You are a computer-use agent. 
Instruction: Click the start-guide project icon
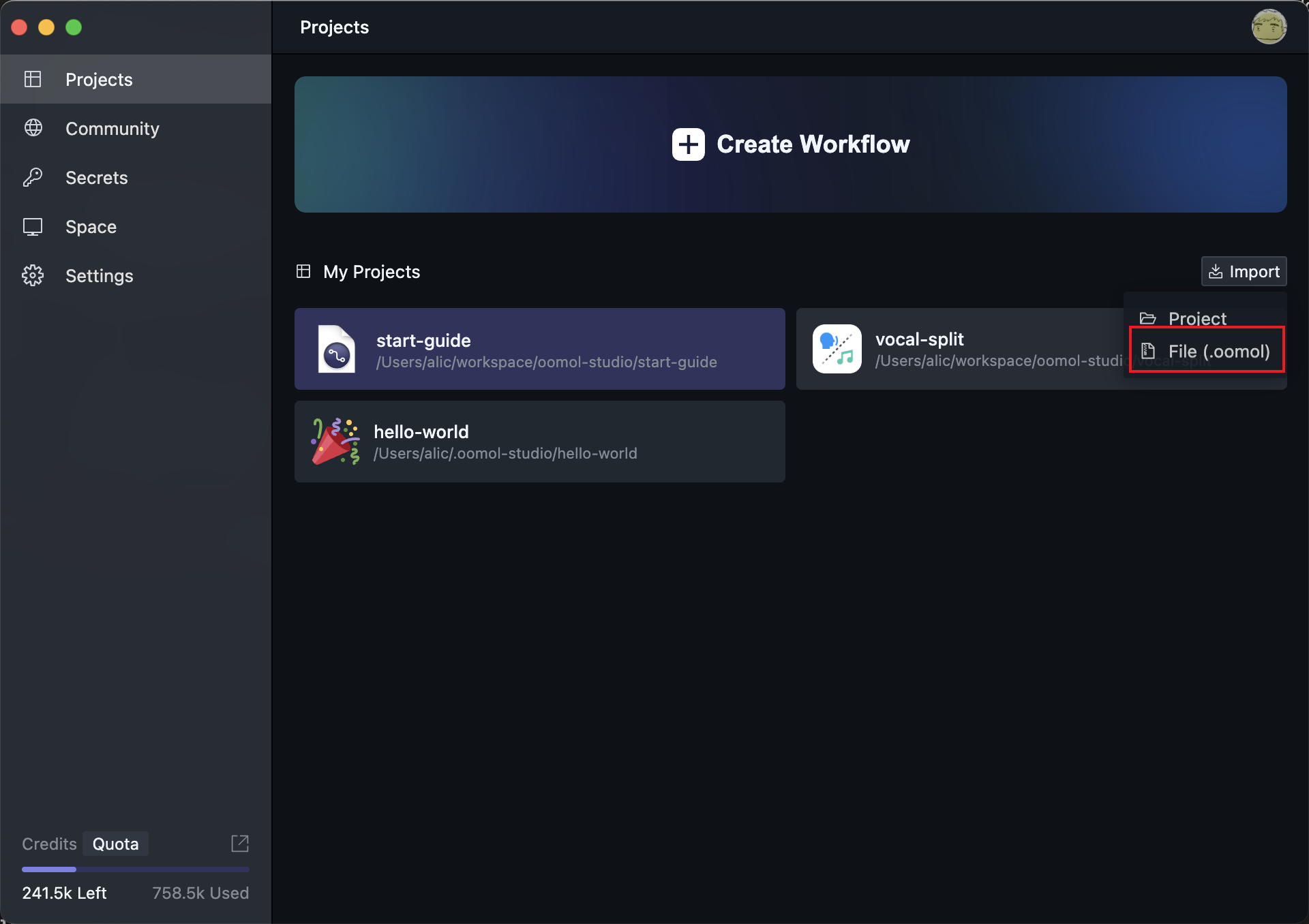tap(336, 349)
